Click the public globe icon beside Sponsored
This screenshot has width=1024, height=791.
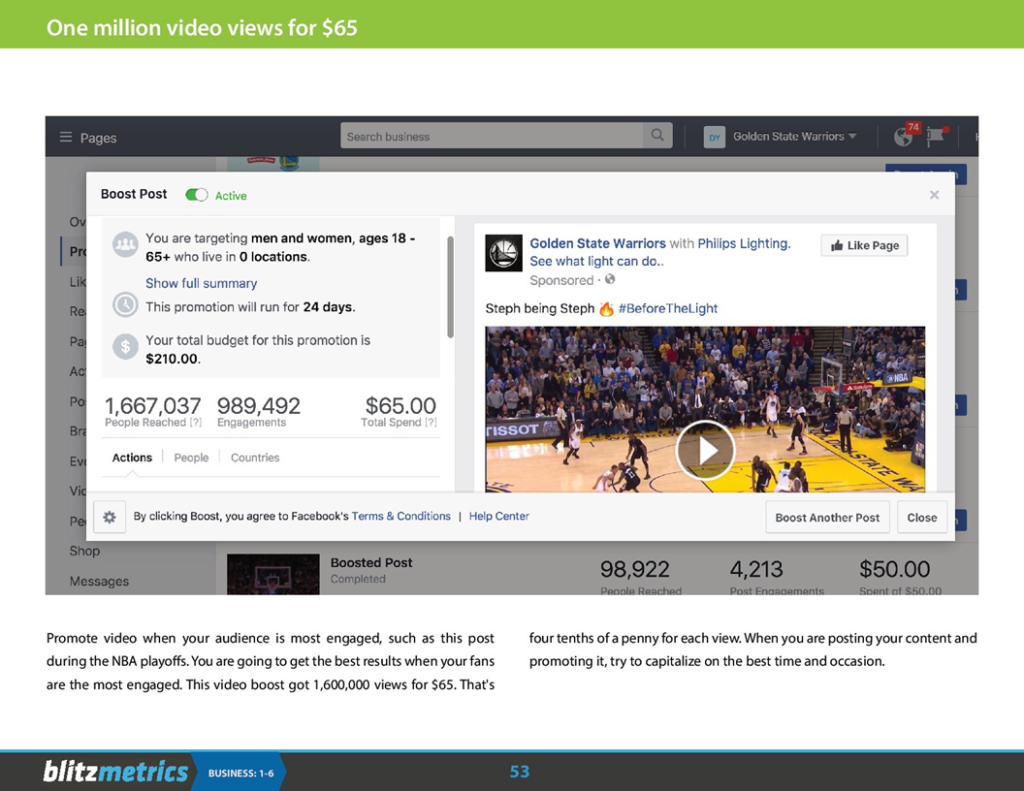610,280
